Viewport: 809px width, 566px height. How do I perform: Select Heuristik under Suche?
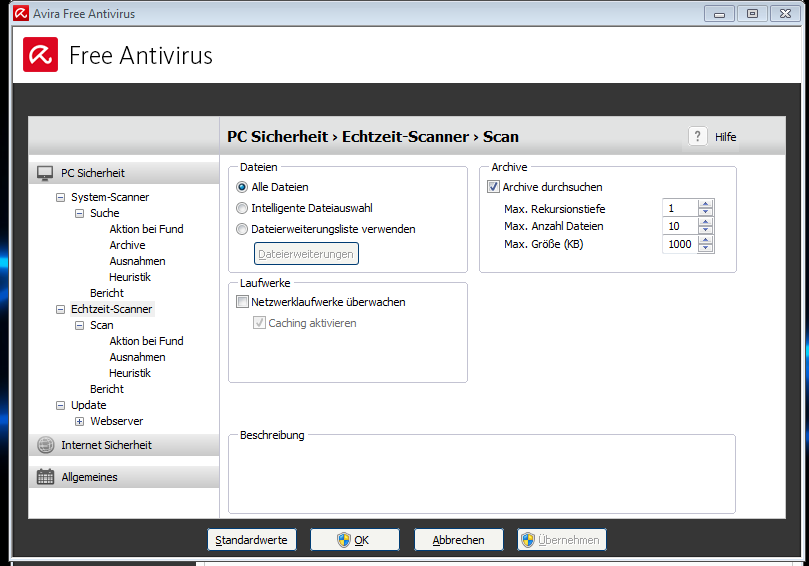[130, 277]
